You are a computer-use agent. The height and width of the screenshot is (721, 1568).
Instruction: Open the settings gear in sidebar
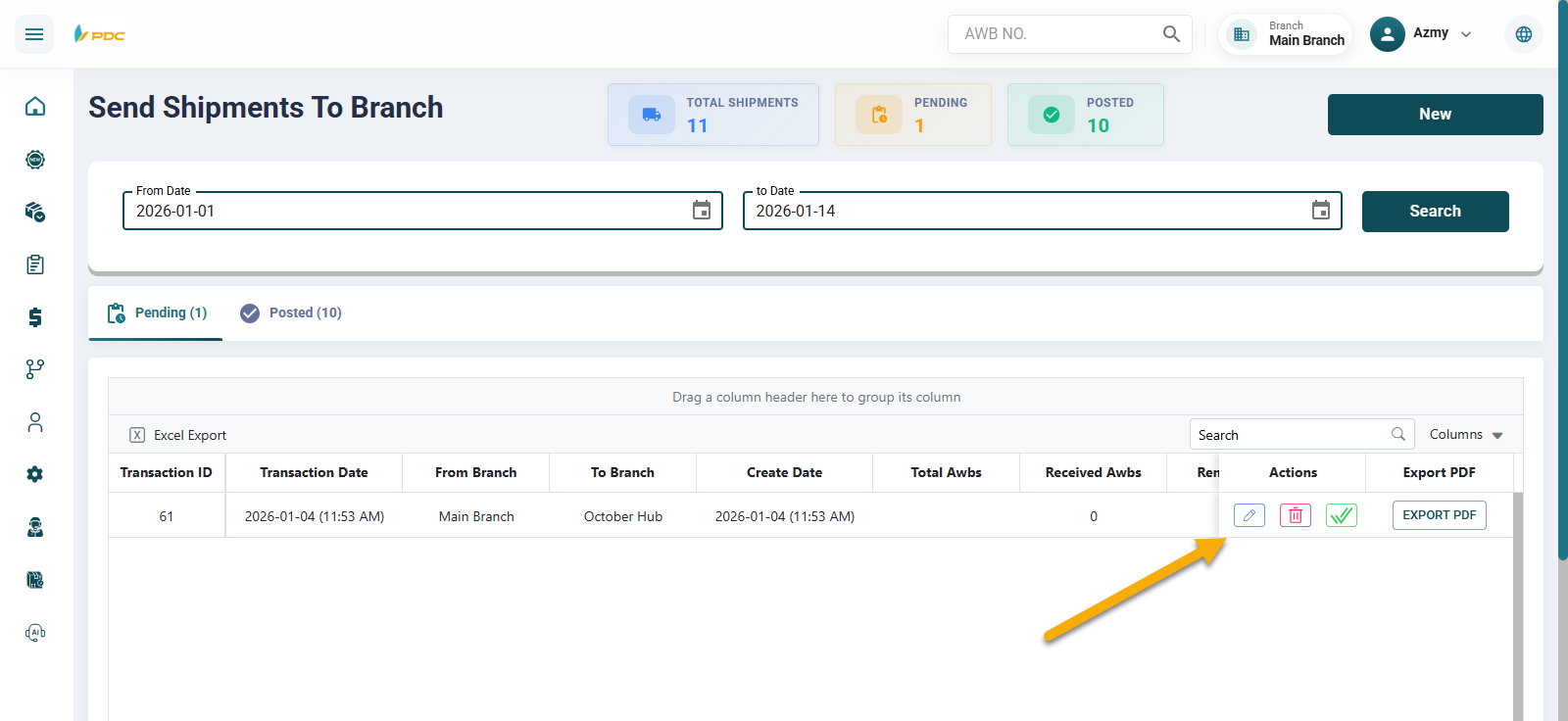click(35, 474)
